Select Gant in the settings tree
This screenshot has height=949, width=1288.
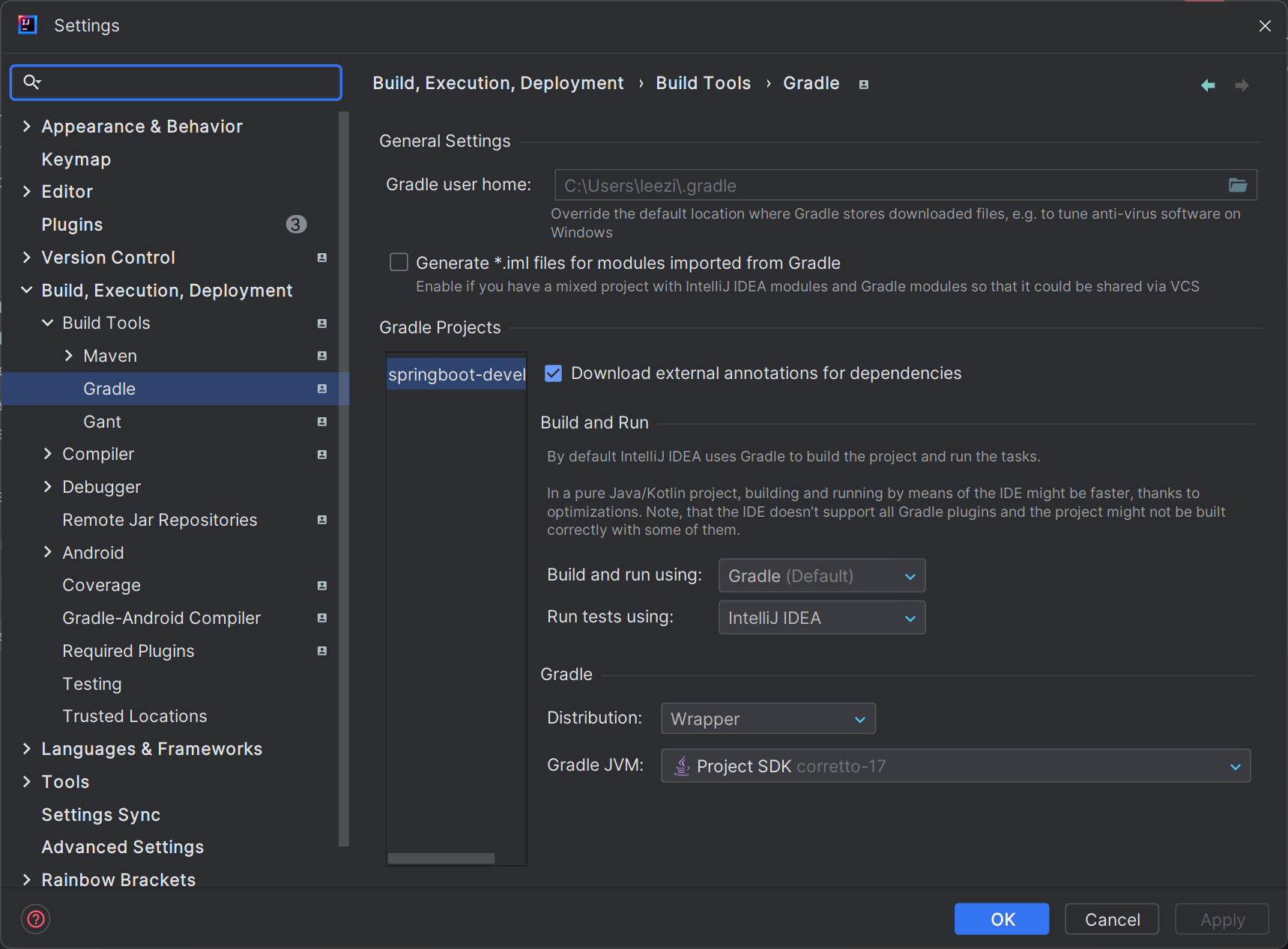102,422
